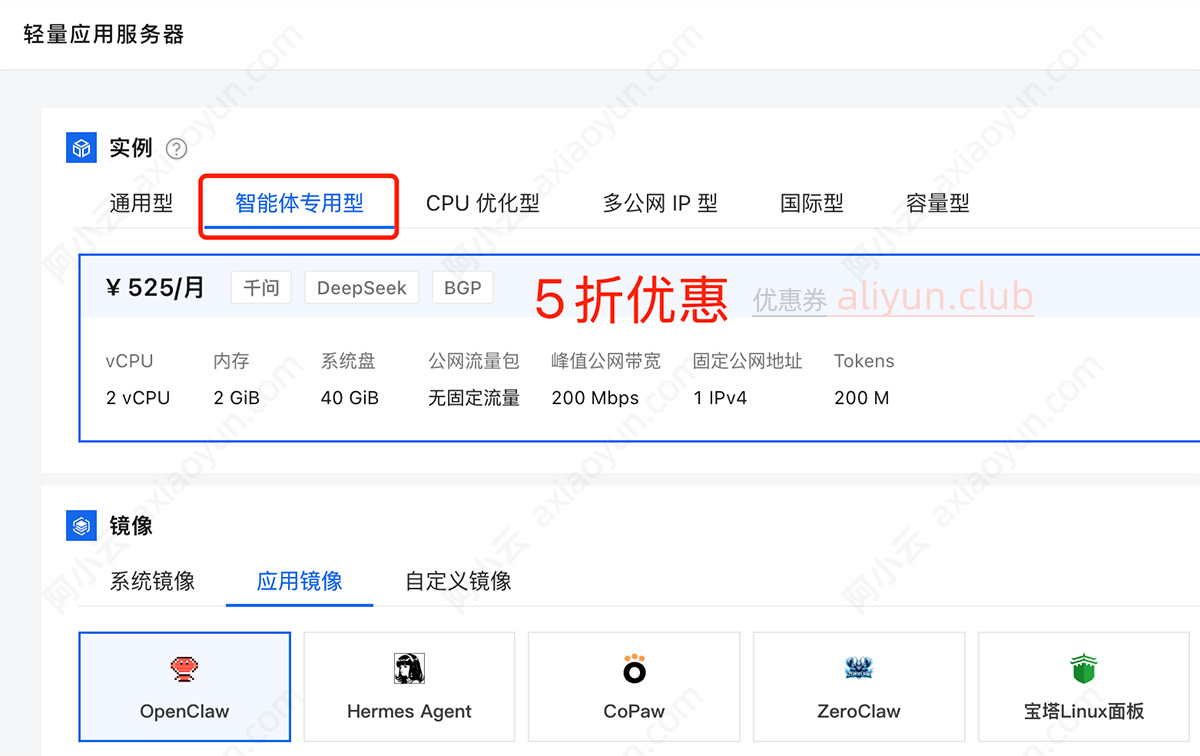The image size is (1200, 756).
Task: Click the ZeroClaw blue emblem icon
Action: pyautogui.click(x=859, y=669)
